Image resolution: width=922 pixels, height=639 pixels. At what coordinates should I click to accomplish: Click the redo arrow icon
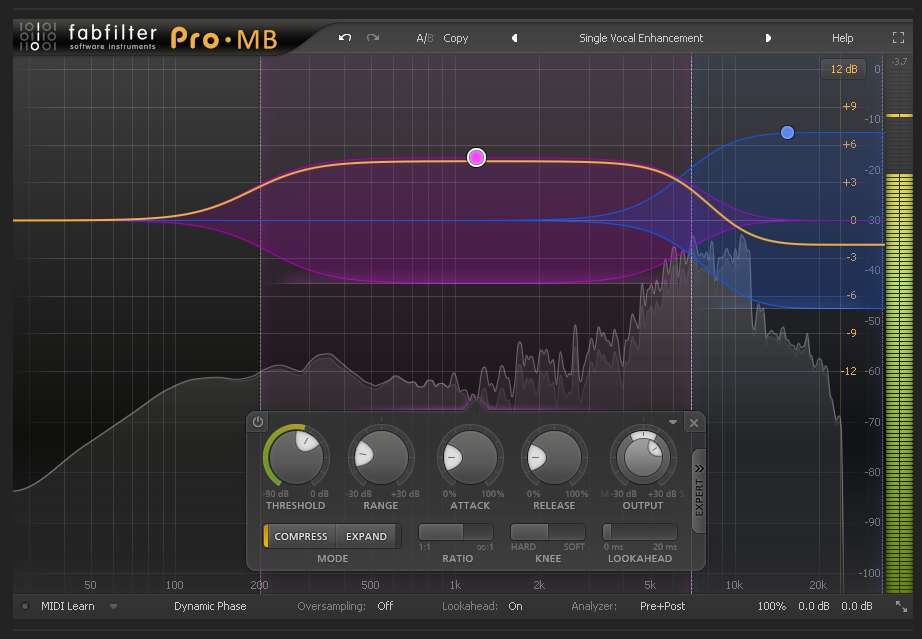[x=373, y=38]
